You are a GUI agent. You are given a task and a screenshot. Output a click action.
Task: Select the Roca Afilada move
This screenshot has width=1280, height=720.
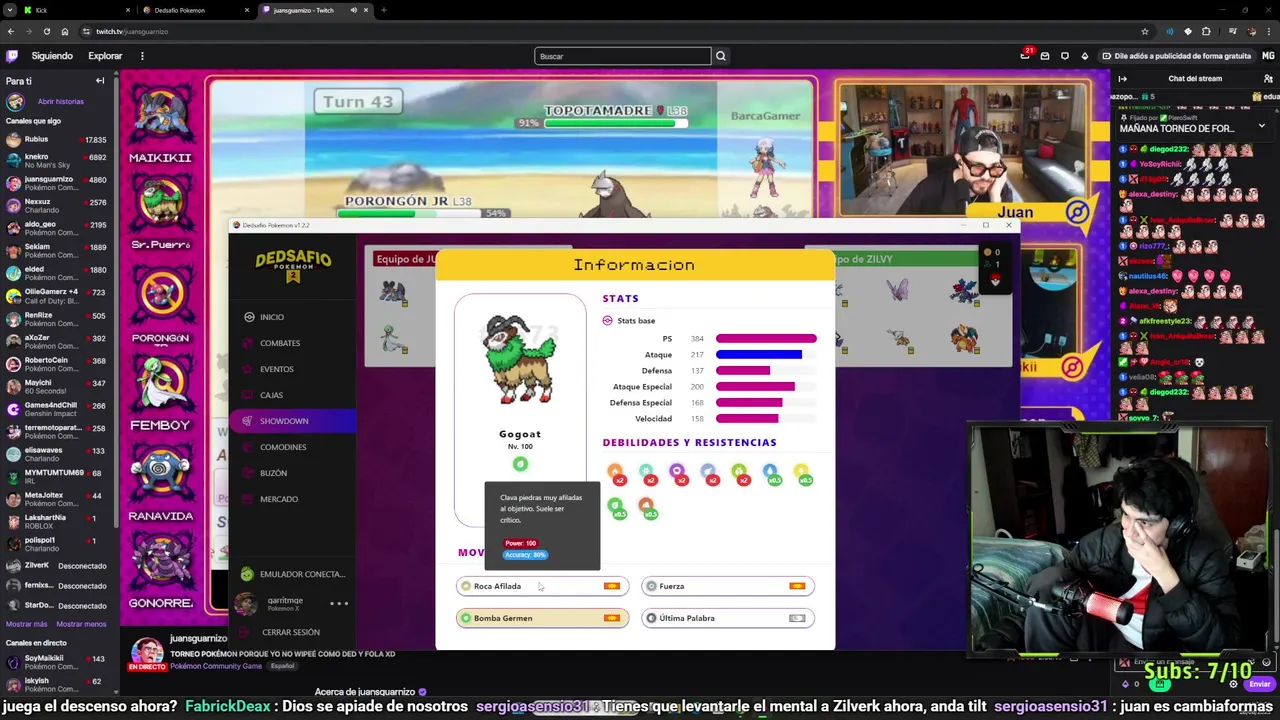tap(542, 586)
